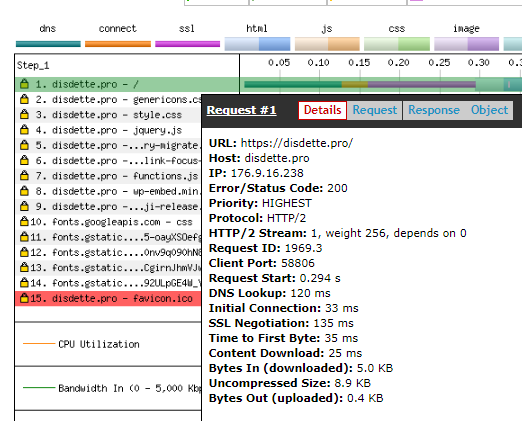Click the connect orange legend swatch
The image size is (522, 421).
pyautogui.click(x=118, y=44)
